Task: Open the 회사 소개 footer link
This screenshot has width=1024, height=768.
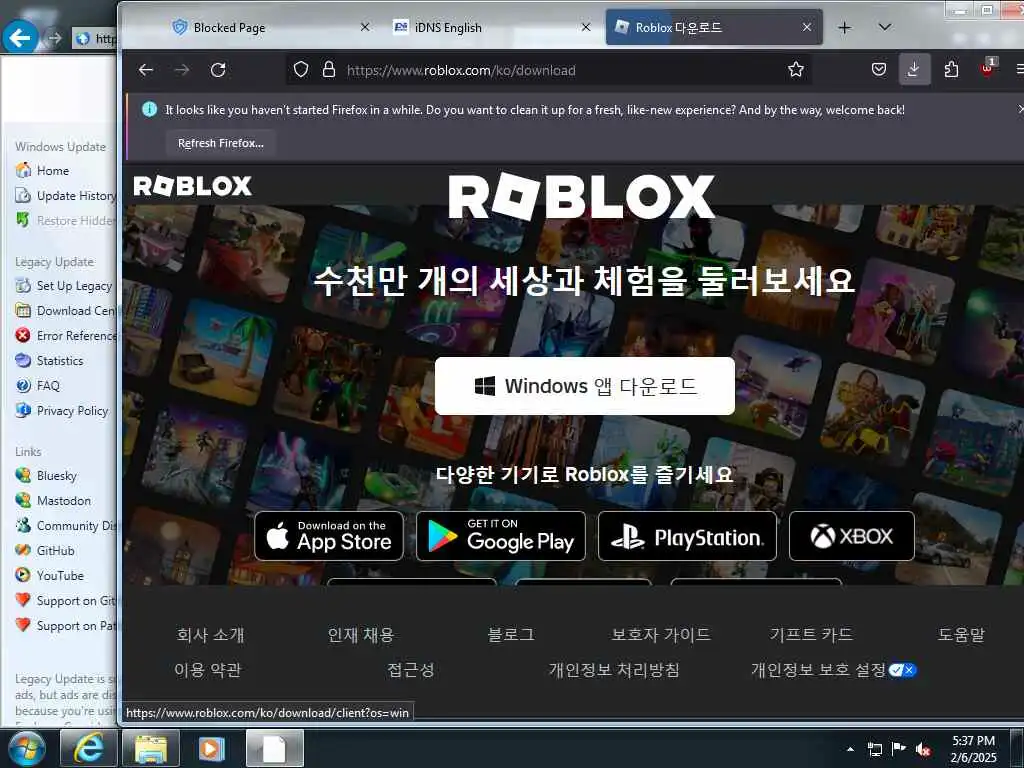Action: [x=210, y=635]
